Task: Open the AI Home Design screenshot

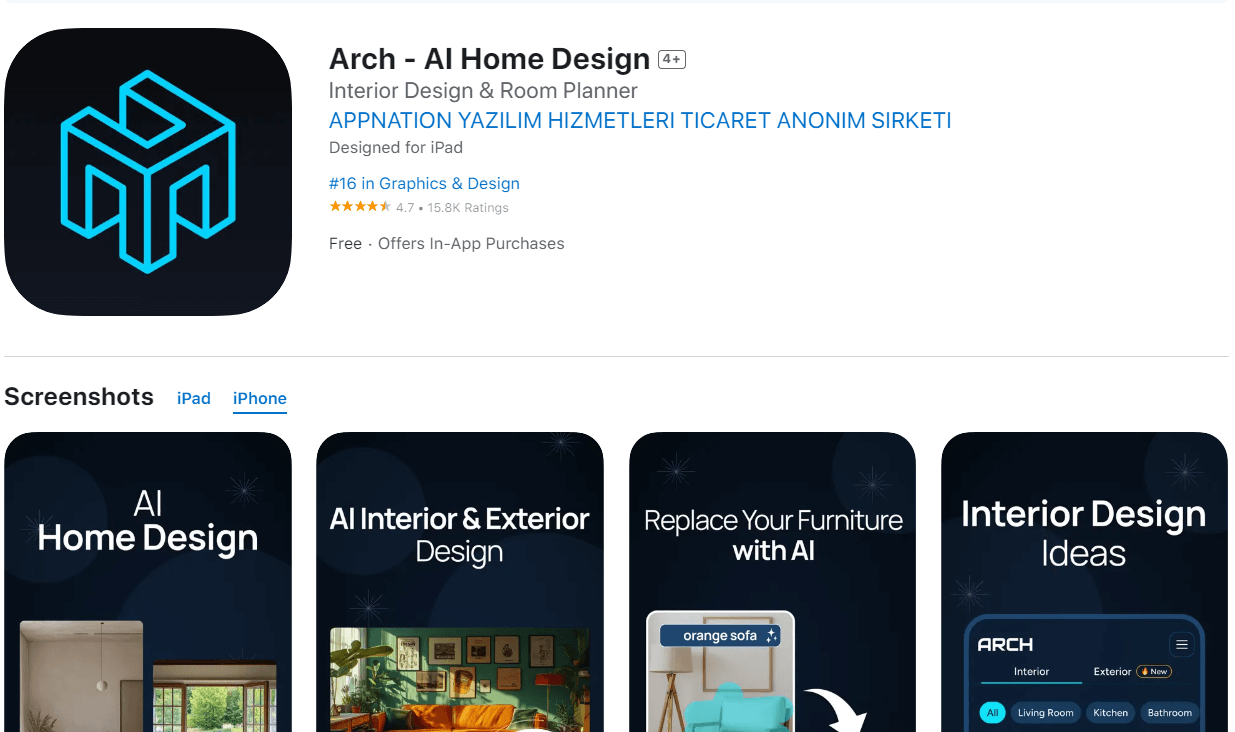Action: (148, 582)
